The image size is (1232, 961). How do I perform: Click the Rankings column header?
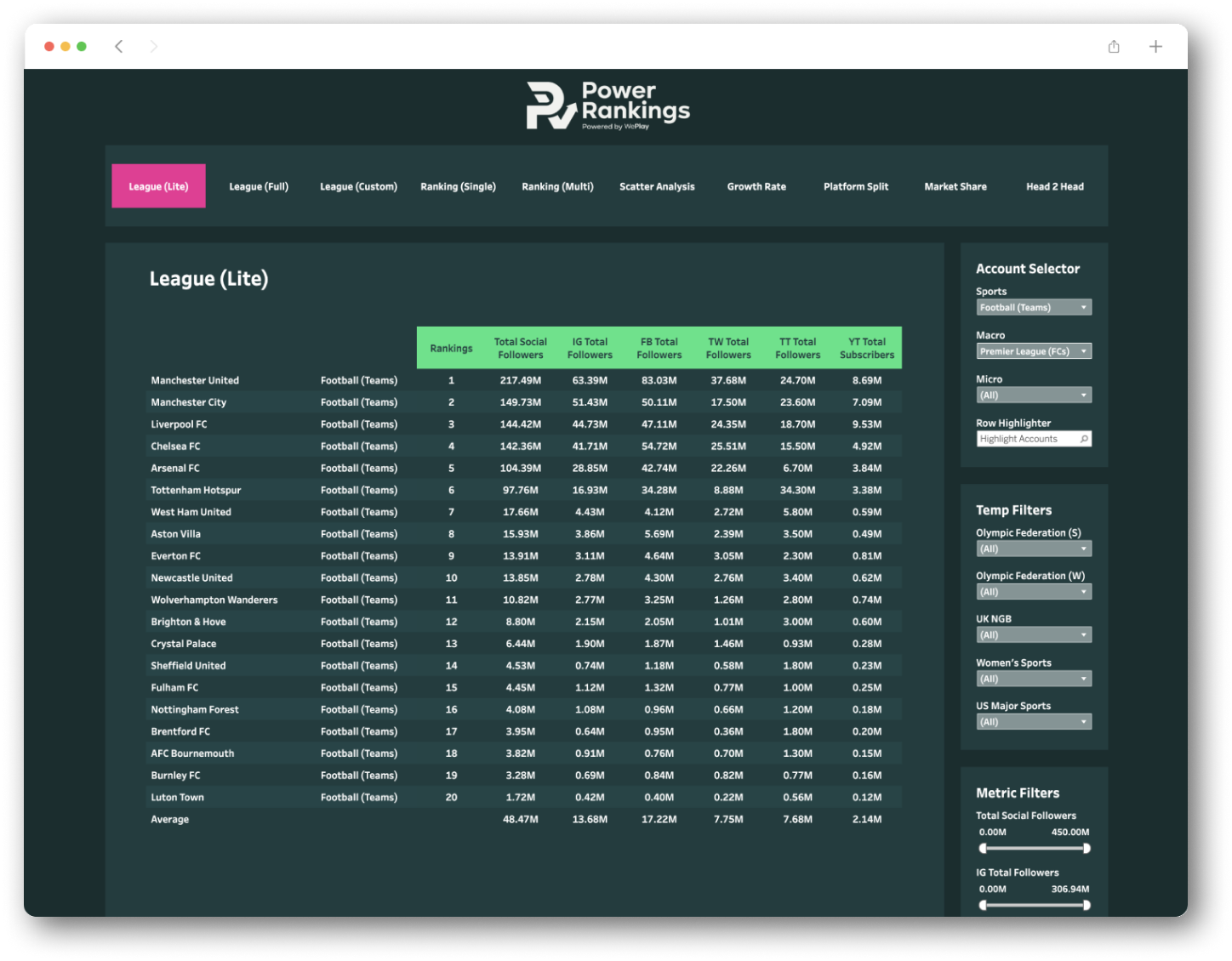tap(451, 349)
